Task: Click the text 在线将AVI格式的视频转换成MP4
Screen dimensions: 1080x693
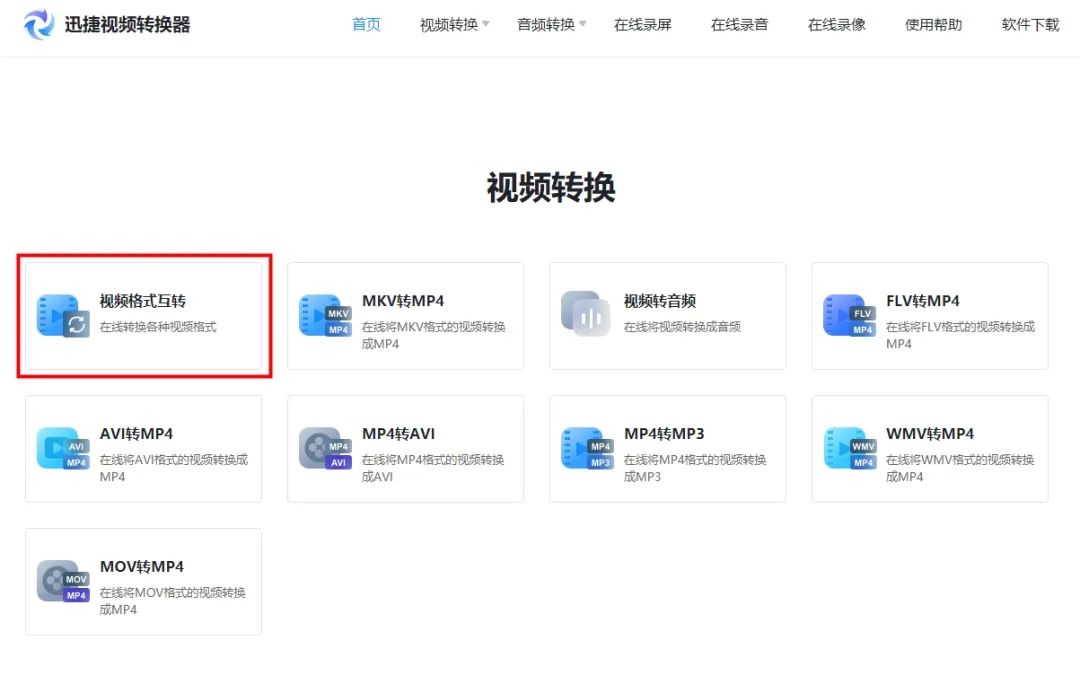Action: pyautogui.click(x=174, y=468)
